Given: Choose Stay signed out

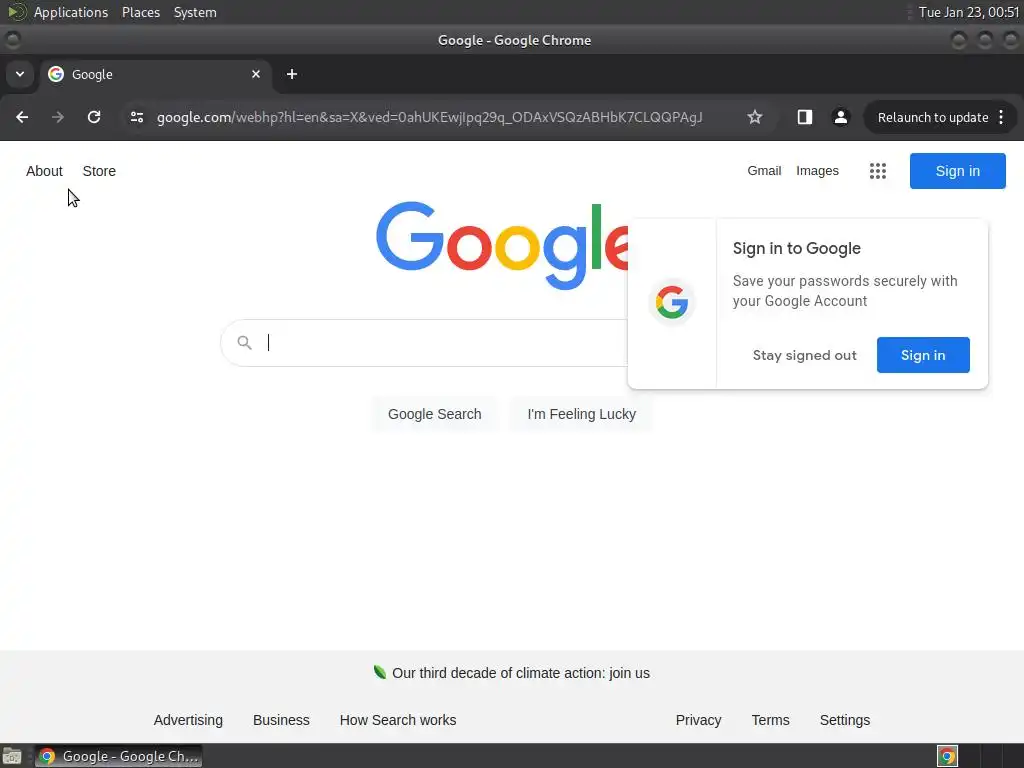Looking at the screenshot, I should 804,355.
